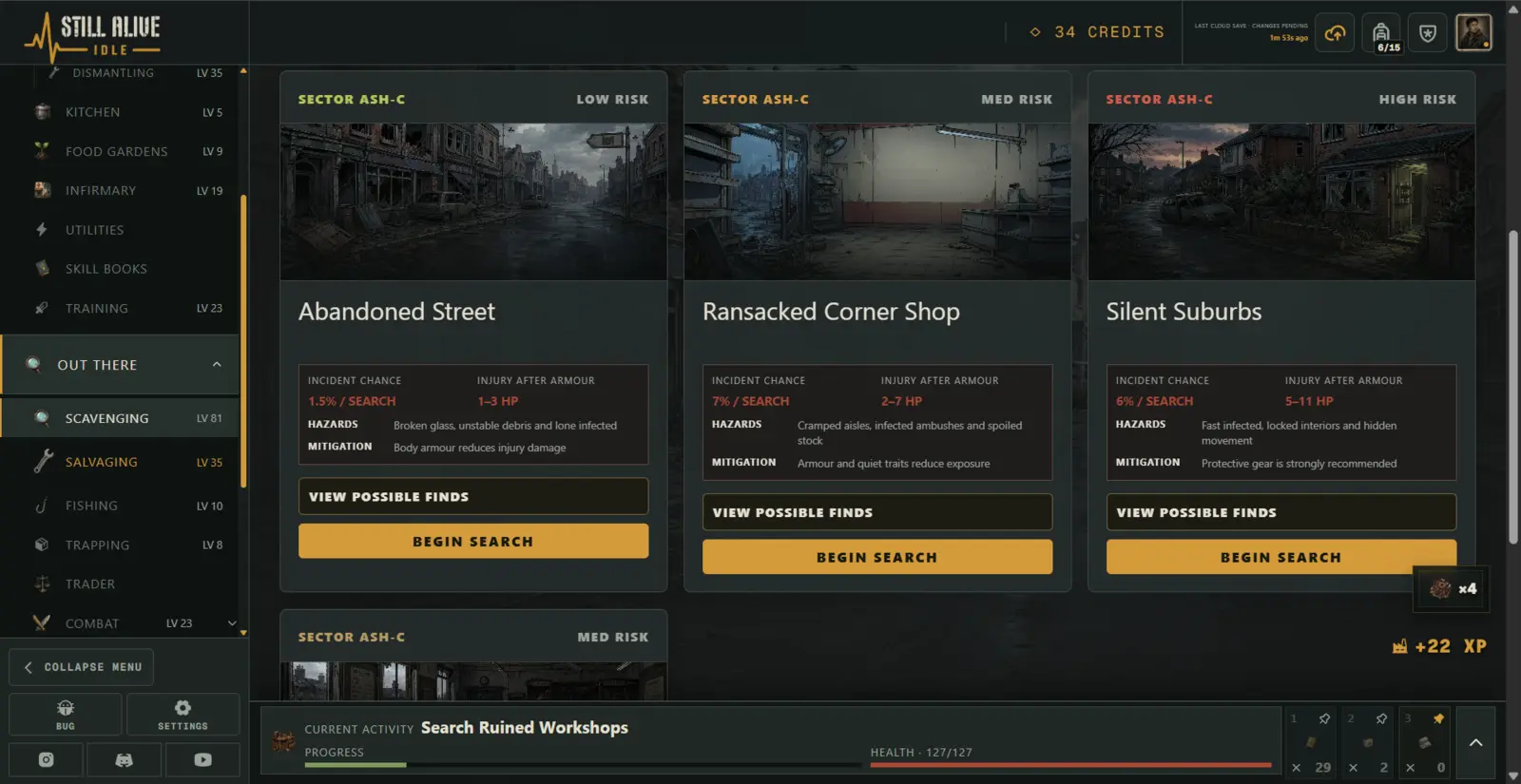The width and height of the screenshot is (1521, 784).
Task: Open the Instagram link icon
Action: (46, 759)
